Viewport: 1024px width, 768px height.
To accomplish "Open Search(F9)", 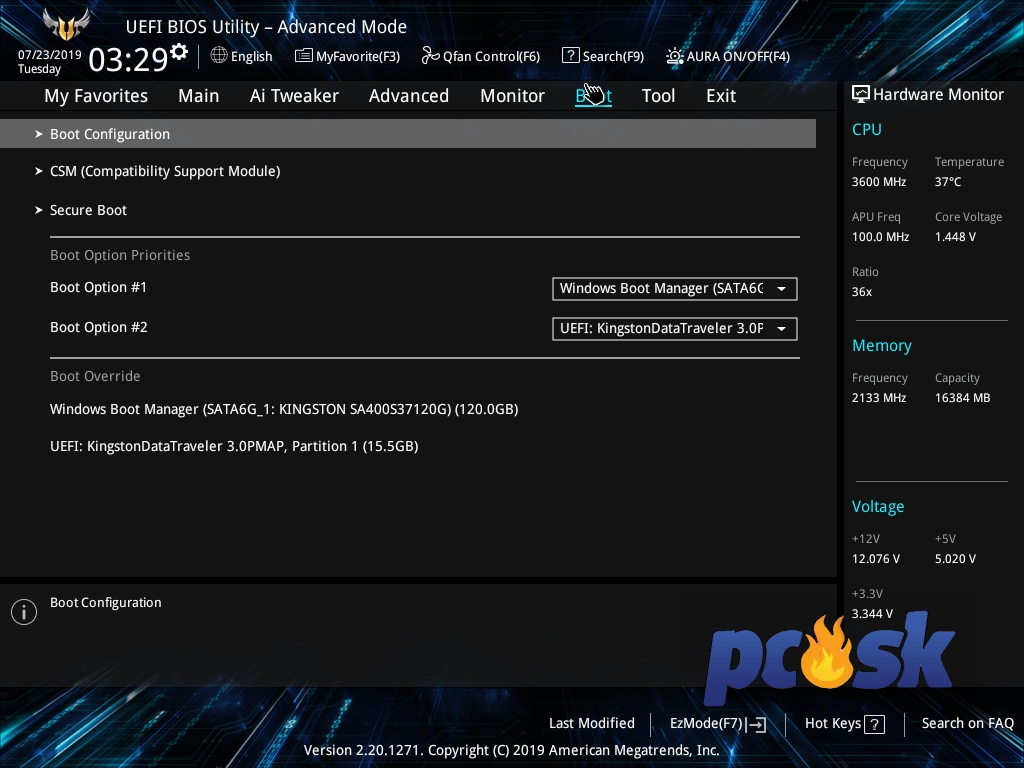I will 613,57.
